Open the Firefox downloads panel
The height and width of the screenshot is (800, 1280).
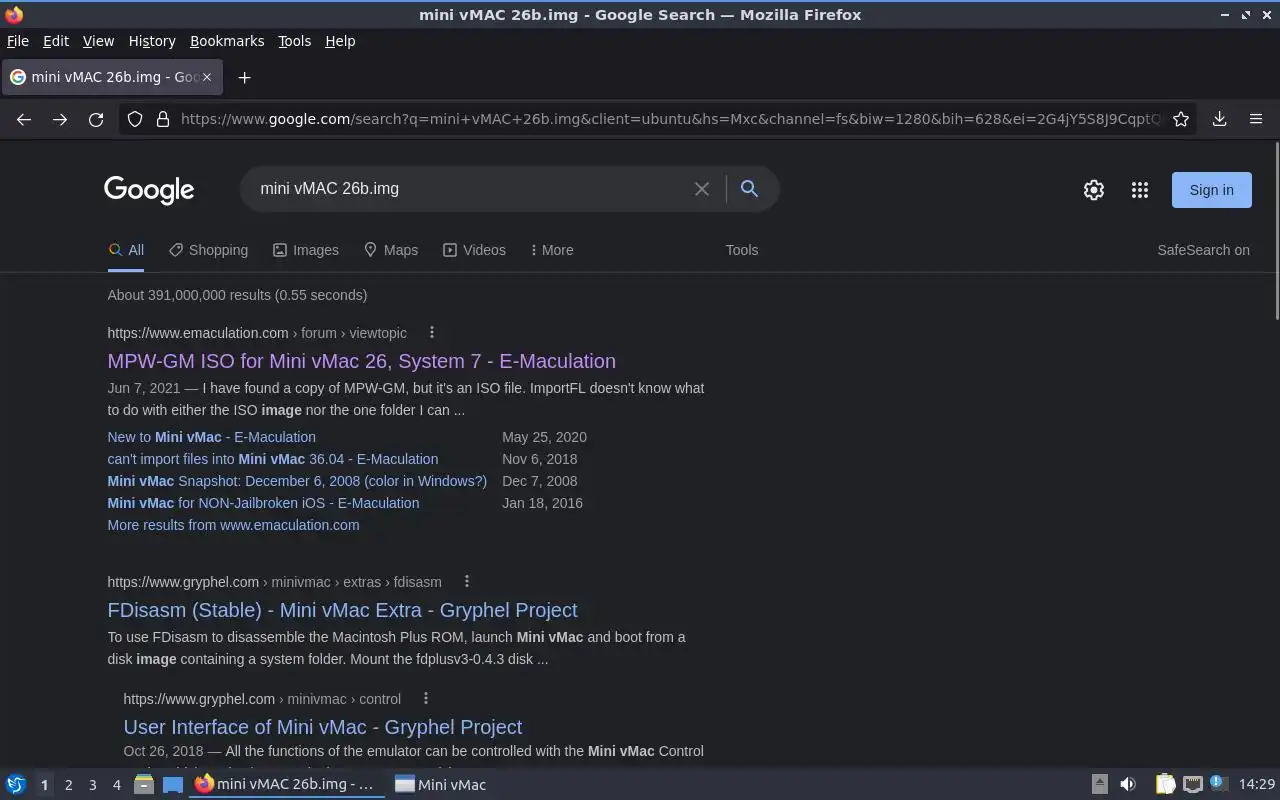(1220, 119)
